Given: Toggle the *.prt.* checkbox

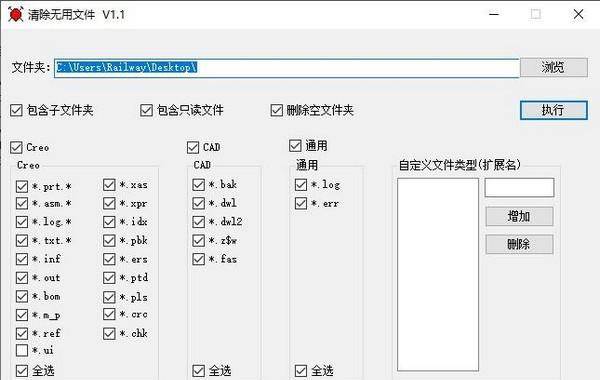Looking at the screenshot, I should [x=22, y=186].
